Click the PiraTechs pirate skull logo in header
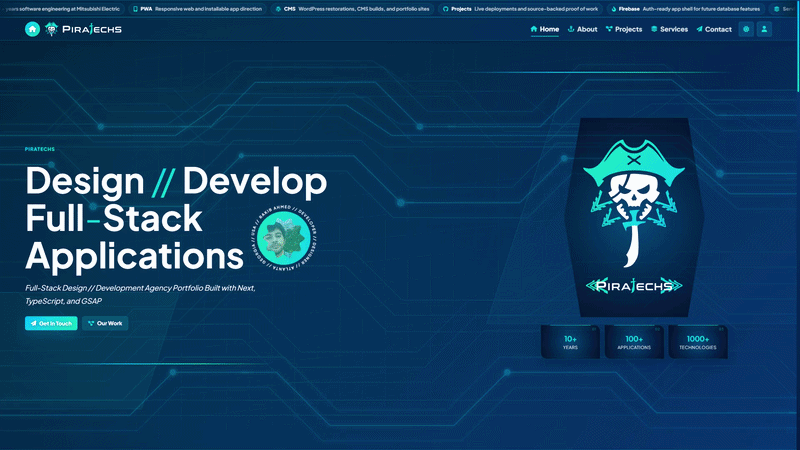800x450 pixels. (51, 29)
